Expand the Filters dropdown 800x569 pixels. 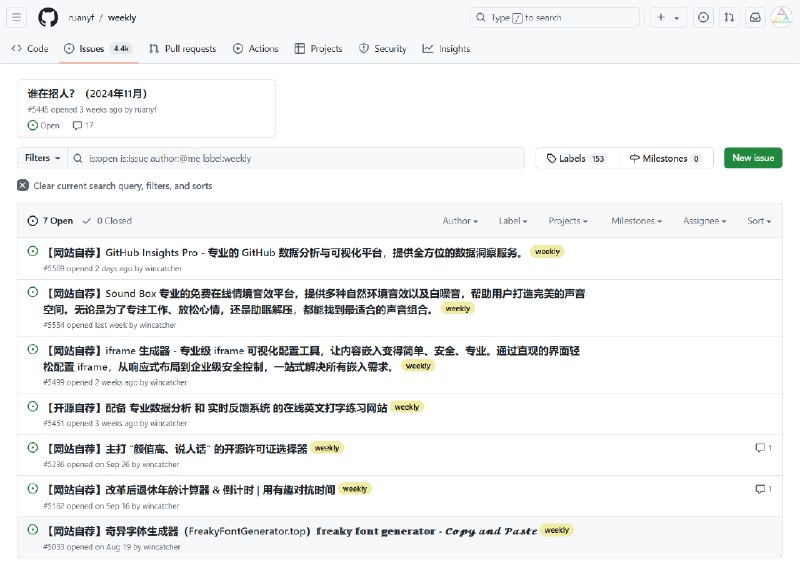coord(42,158)
